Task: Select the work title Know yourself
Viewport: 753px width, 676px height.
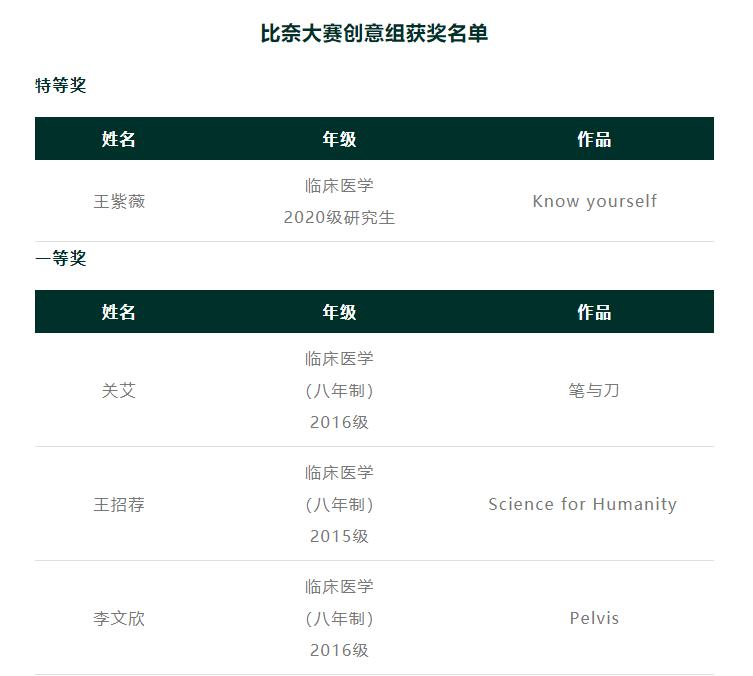Action: pyautogui.click(x=595, y=201)
